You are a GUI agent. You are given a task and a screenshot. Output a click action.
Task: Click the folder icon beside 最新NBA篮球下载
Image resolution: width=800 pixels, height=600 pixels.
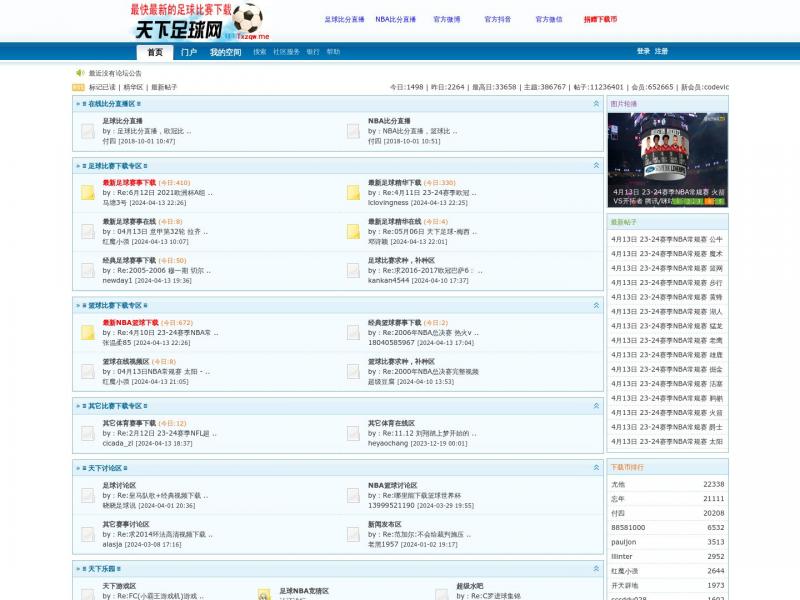87,332
